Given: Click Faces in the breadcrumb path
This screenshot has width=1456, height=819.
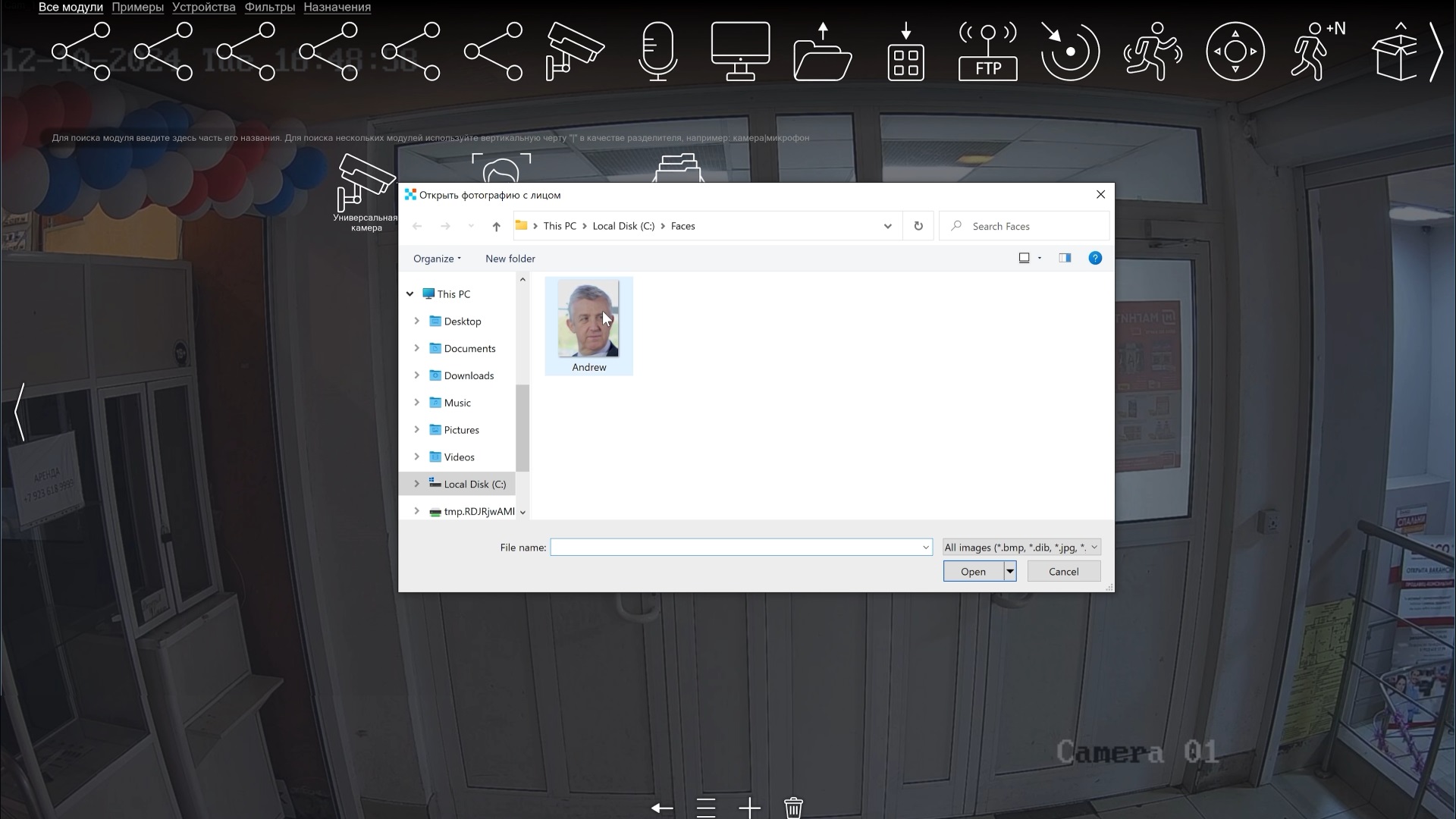Looking at the screenshot, I should 682,226.
